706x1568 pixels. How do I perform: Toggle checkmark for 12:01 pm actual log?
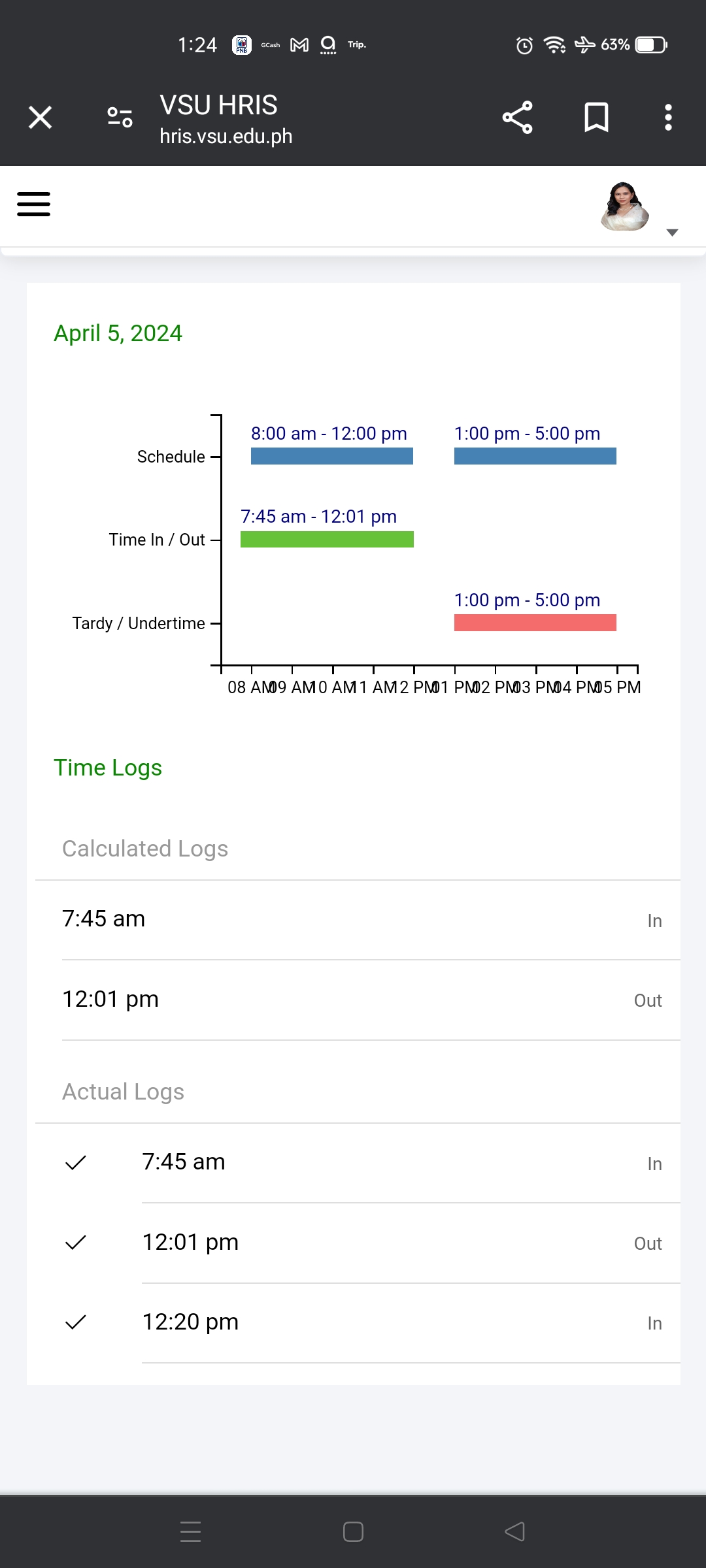(76, 1242)
